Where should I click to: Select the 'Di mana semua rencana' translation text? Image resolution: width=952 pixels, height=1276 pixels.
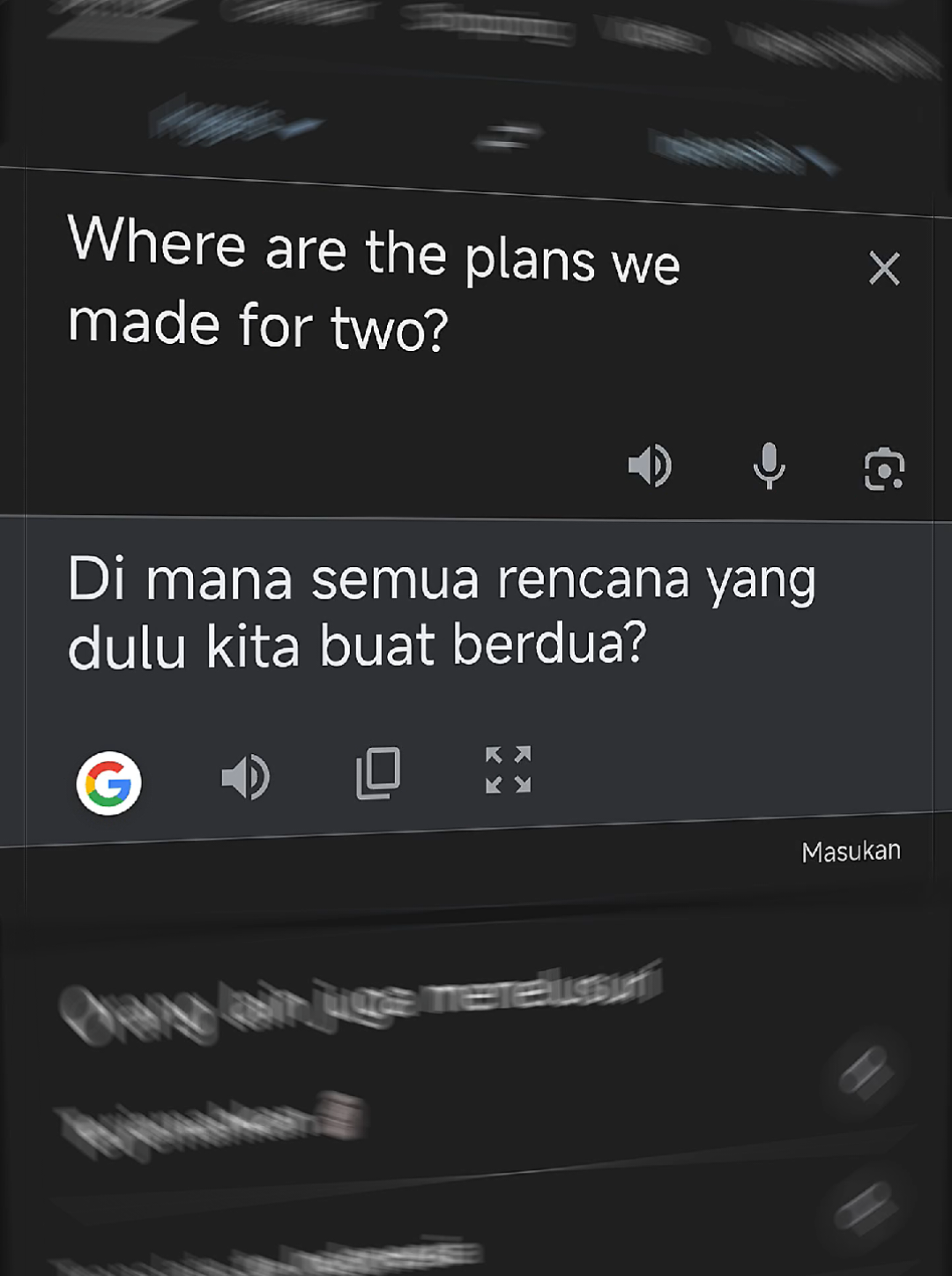(x=442, y=613)
